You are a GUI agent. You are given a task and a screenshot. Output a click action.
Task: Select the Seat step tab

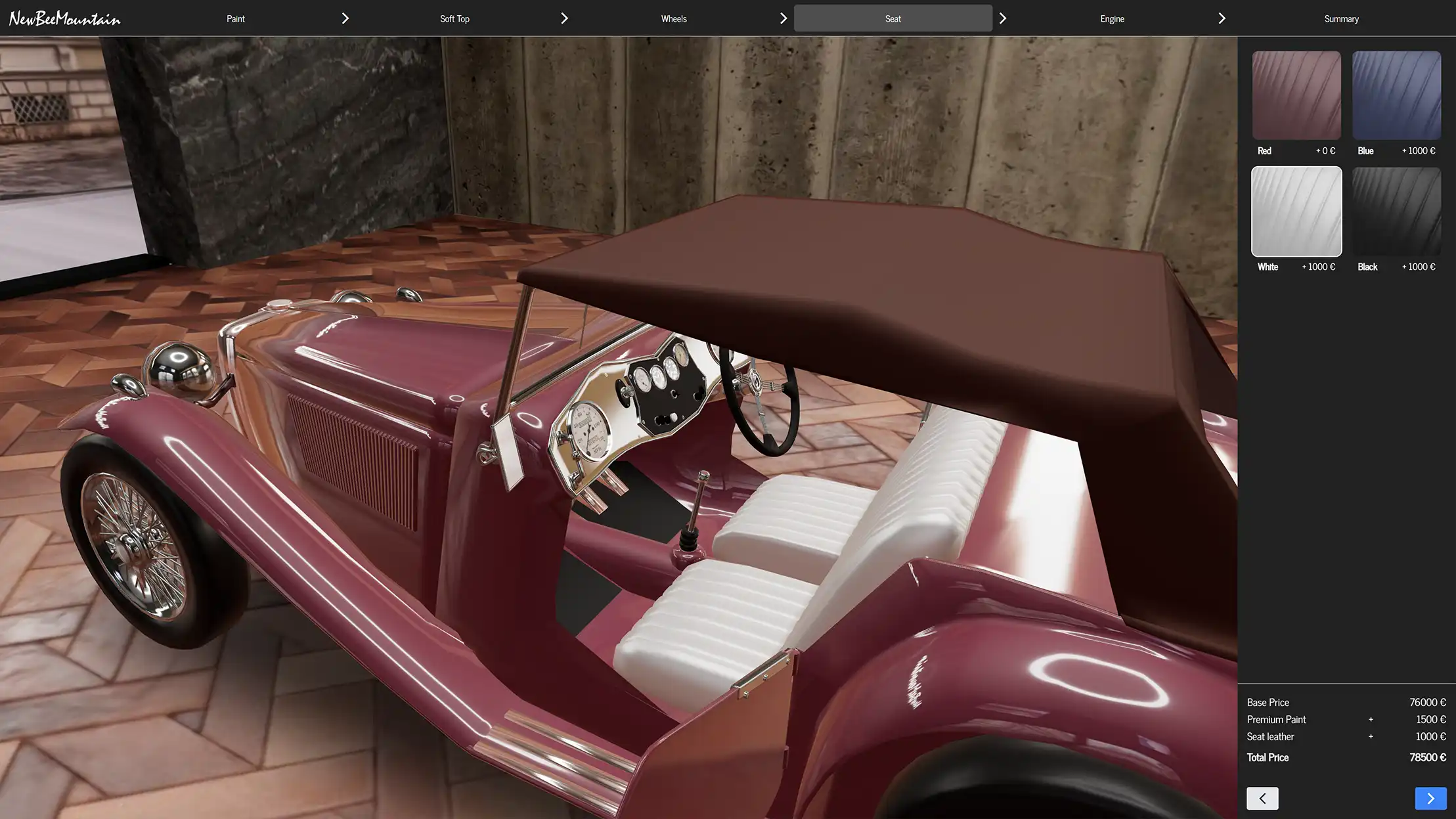pyautogui.click(x=893, y=18)
